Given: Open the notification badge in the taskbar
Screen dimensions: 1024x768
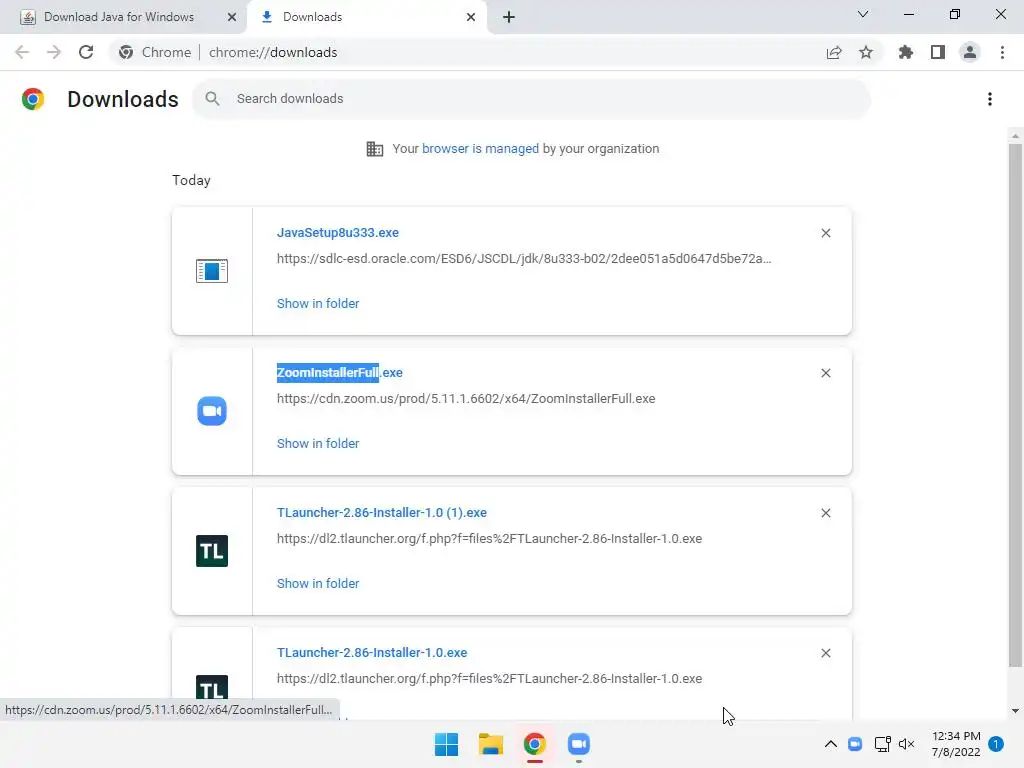Looking at the screenshot, I should pos(996,744).
